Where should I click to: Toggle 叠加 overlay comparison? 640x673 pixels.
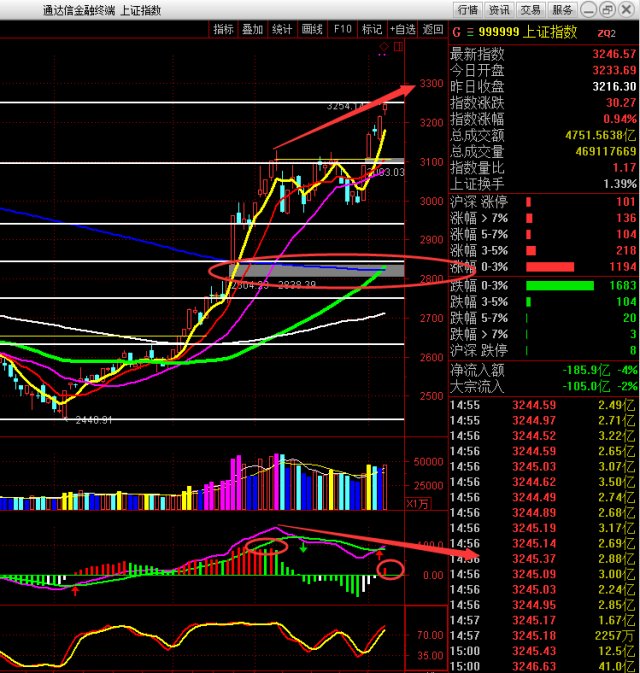[253, 29]
